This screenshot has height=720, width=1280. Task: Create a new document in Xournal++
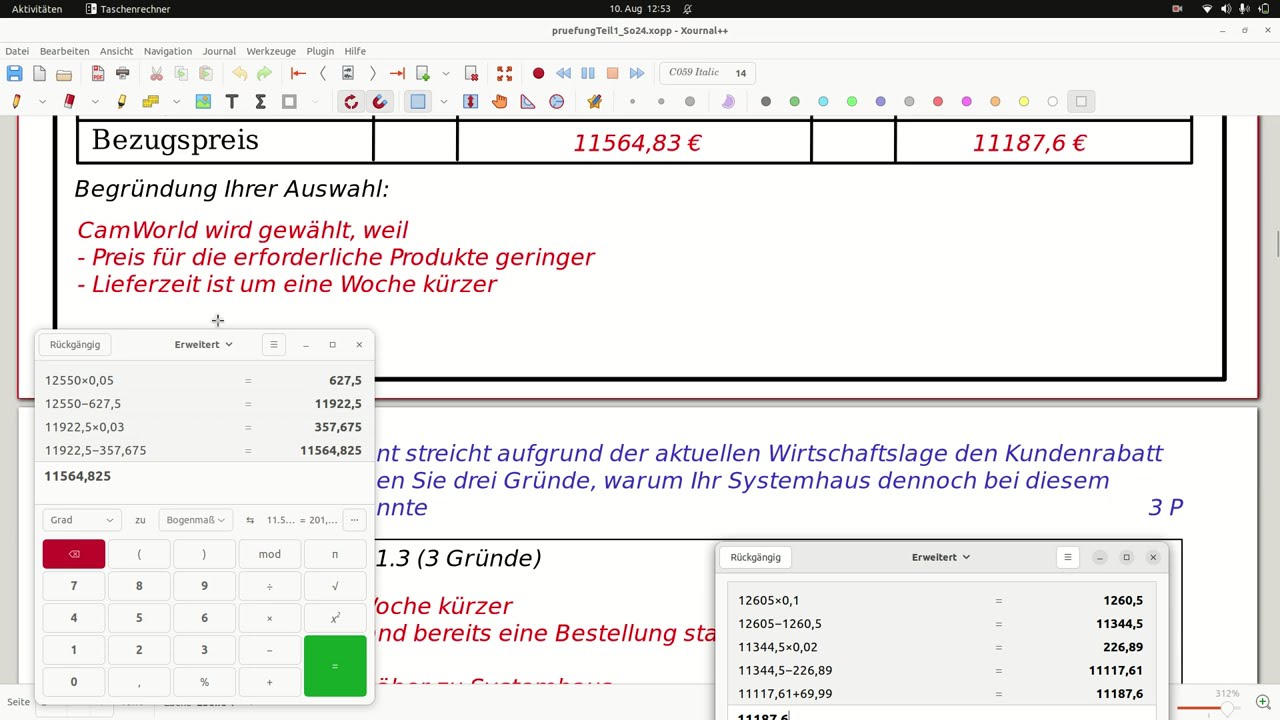(39, 73)
